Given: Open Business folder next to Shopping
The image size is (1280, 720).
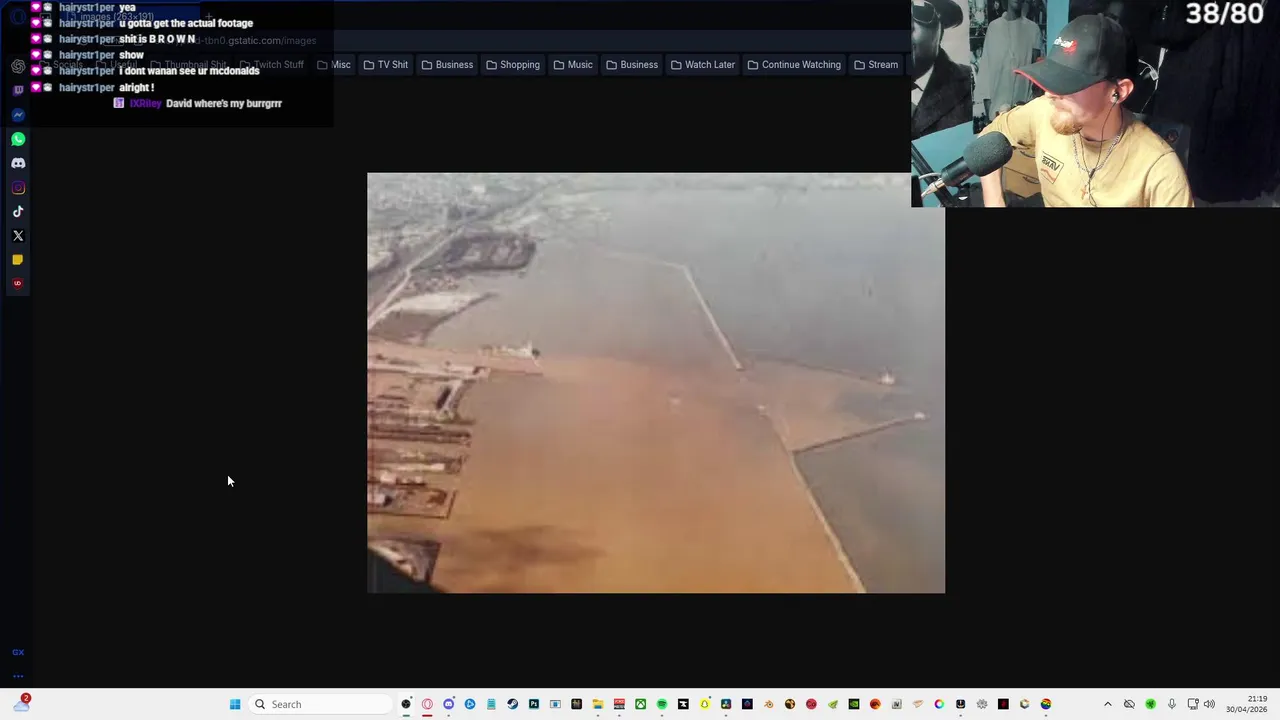Looking at the screenshot, I should tap(447, 65).
